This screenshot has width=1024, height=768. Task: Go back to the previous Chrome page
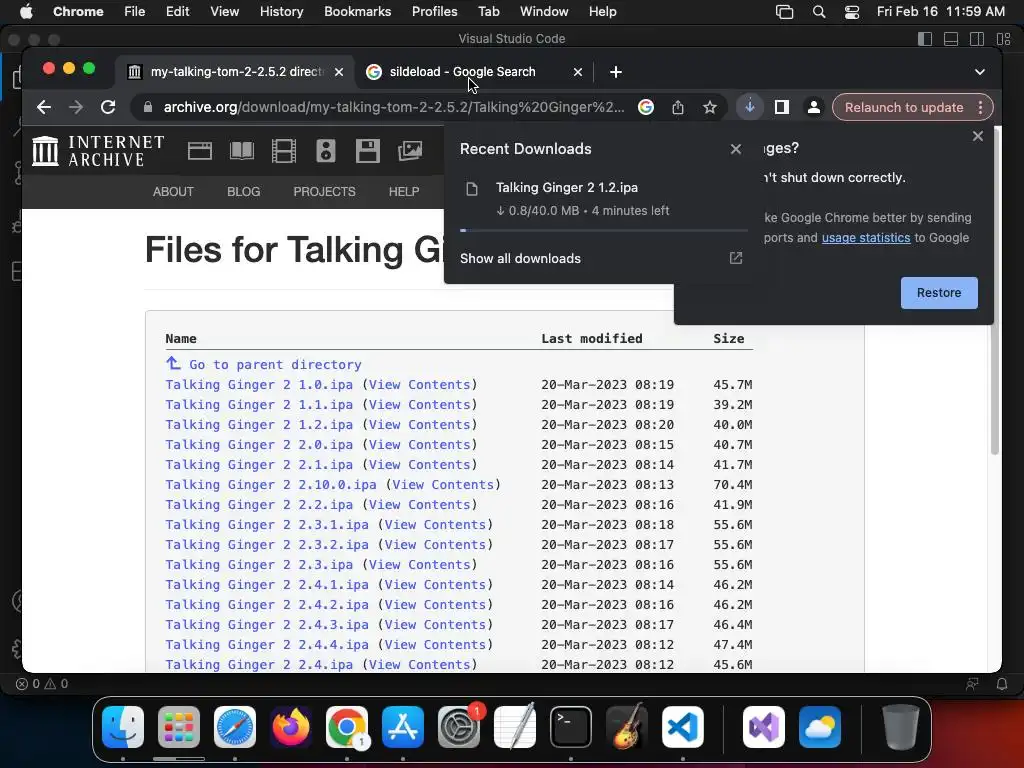coord(44,107)
